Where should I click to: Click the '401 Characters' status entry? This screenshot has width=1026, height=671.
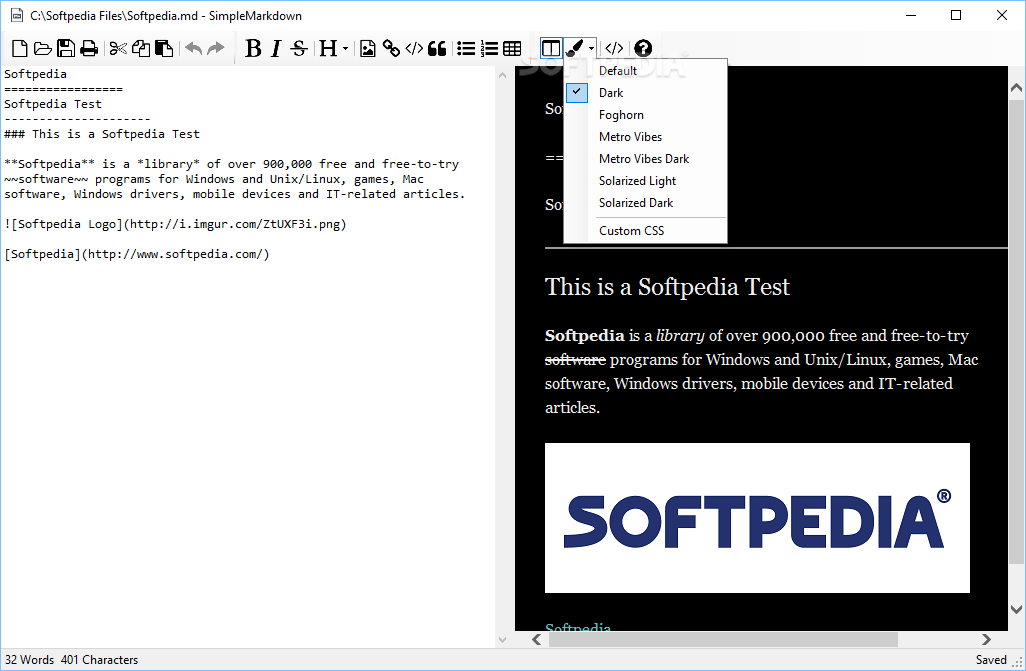(99, 660)
